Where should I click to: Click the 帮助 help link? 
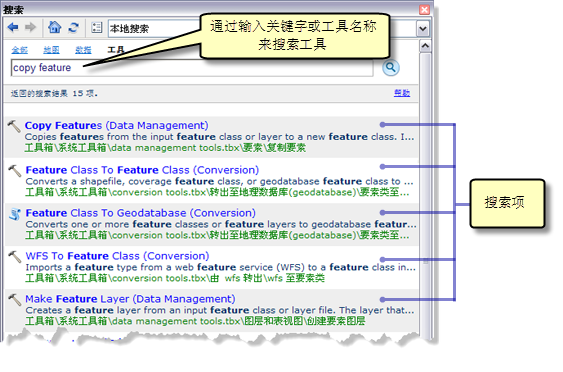[x=402, y=93]
